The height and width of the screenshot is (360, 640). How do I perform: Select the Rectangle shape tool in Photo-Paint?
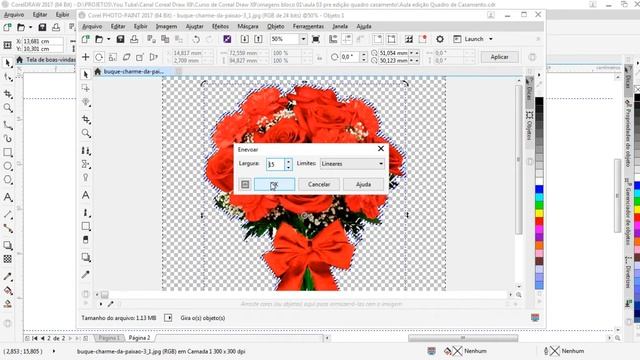[x=86, y=226]
